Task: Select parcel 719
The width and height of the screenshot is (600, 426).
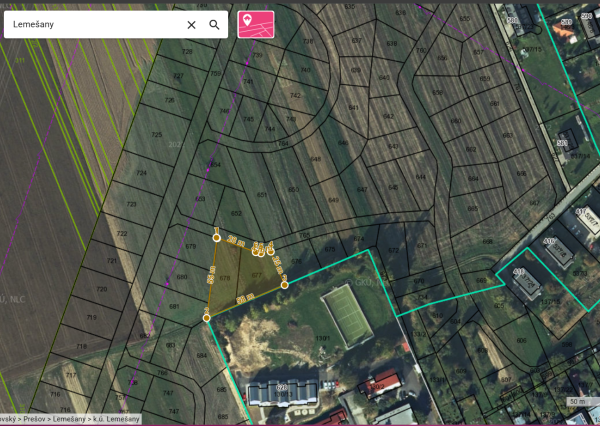Action: (91, 317)
